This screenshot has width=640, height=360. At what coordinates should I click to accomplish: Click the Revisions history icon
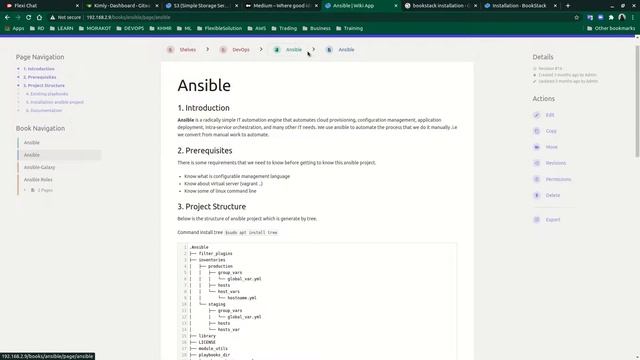(x=537, y=163)
